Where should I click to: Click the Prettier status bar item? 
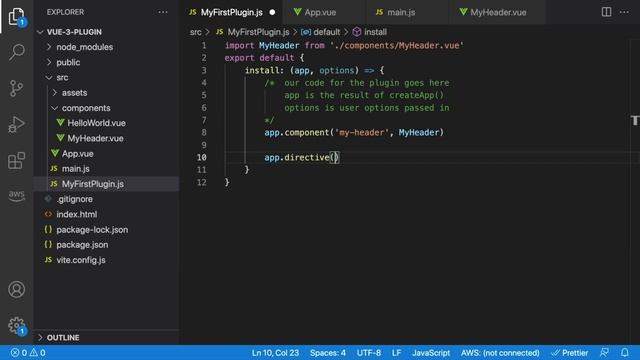[570, 353]
